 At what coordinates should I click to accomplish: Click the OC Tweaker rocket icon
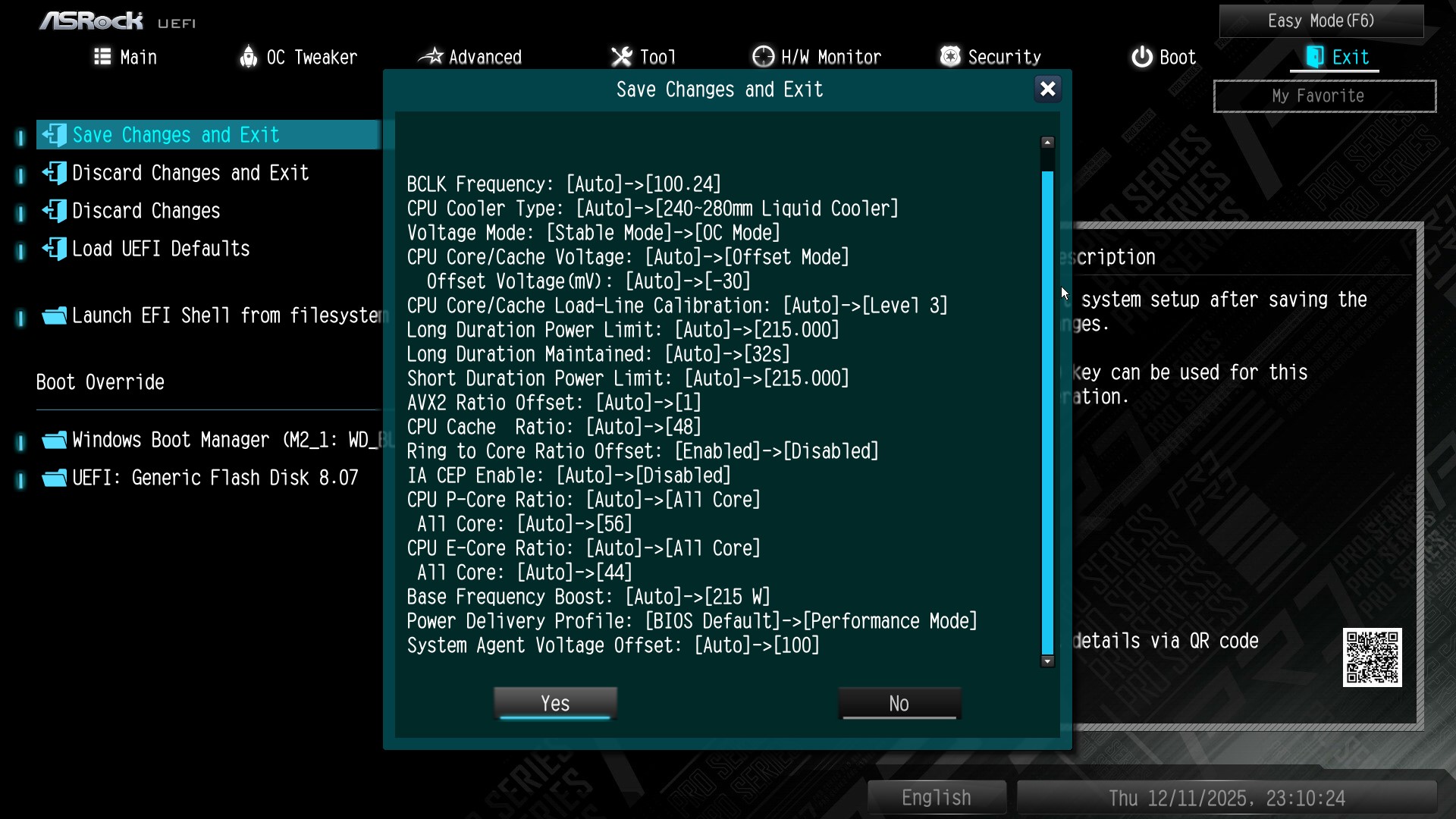pyautogui.click(x=248, y=57)
